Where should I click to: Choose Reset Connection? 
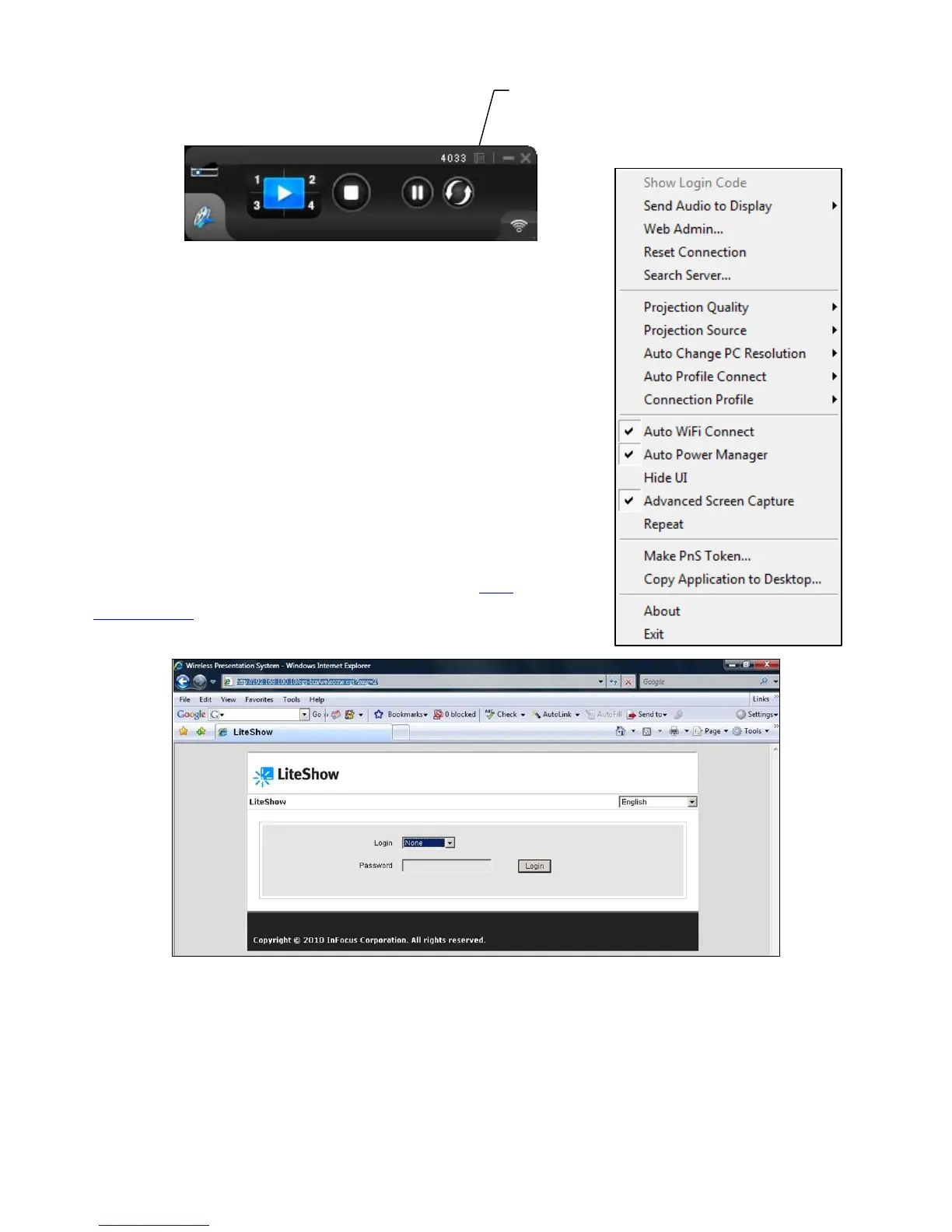(695, 252)
